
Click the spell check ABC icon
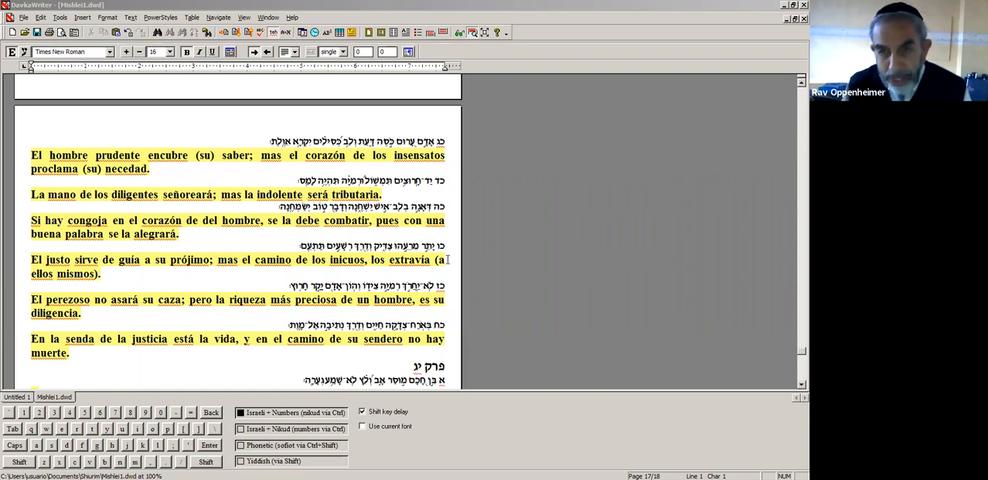260,32
